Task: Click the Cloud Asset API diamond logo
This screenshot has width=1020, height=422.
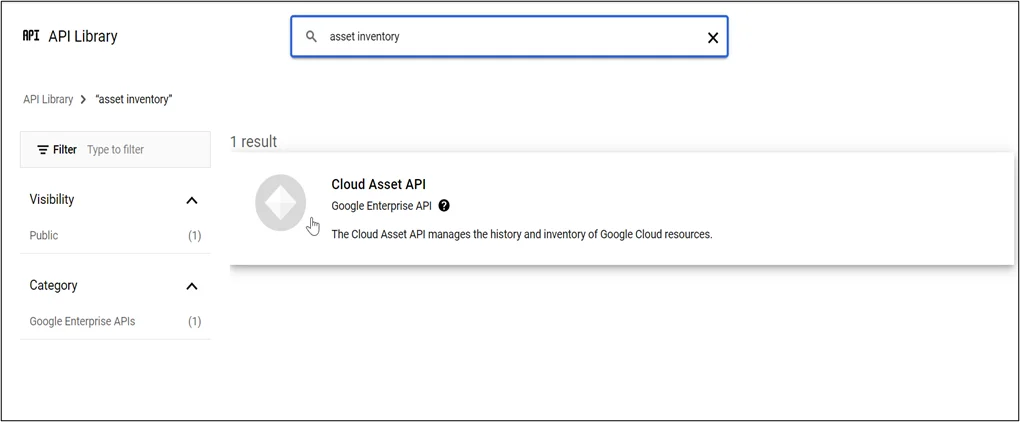Action: coord(280,202)
